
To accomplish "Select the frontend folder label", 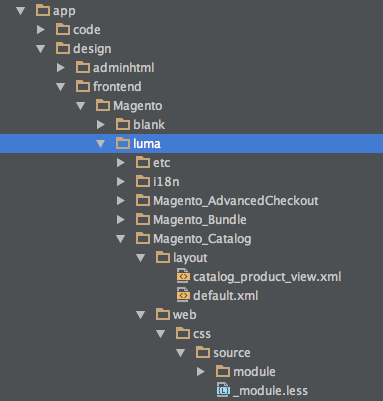I will point(117,87).
